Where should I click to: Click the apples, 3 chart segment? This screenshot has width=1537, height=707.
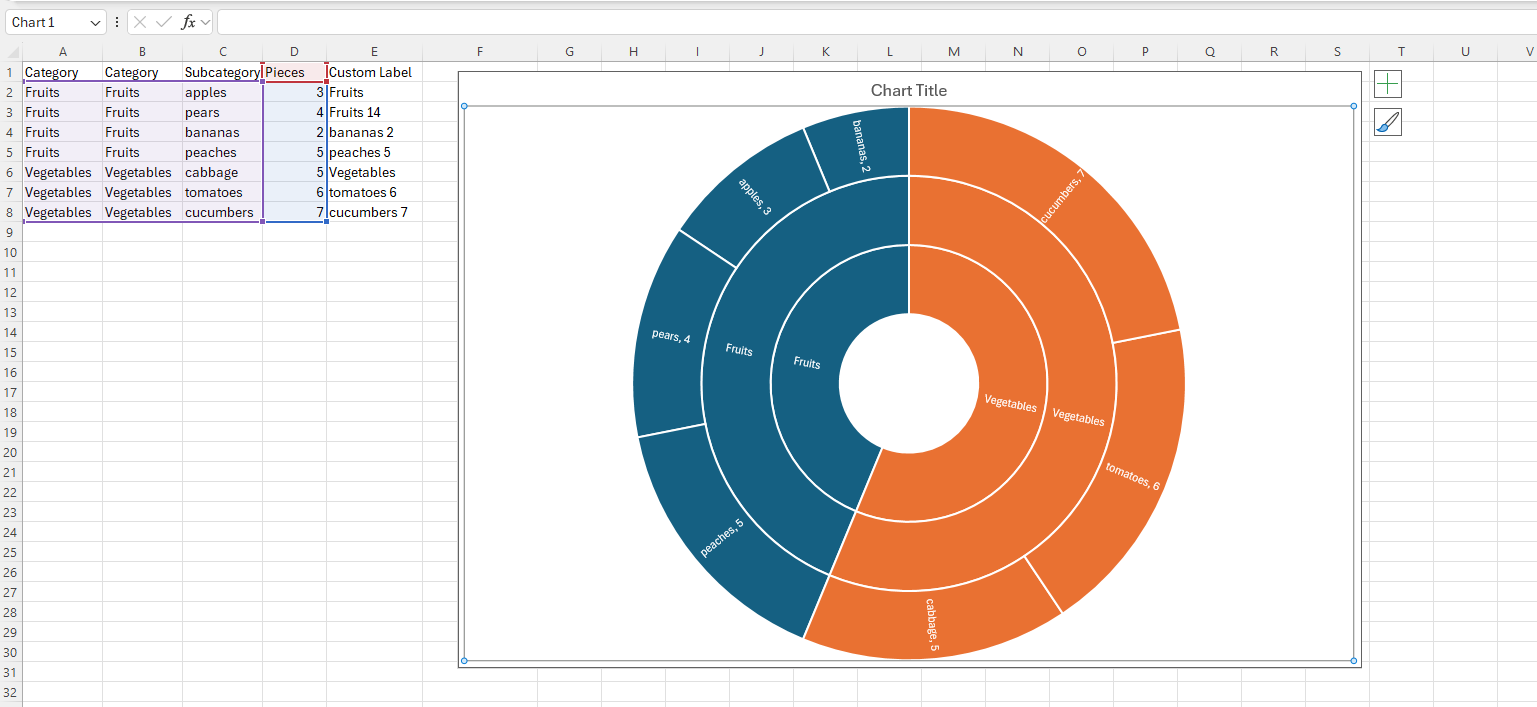click(x=755, y=197)
